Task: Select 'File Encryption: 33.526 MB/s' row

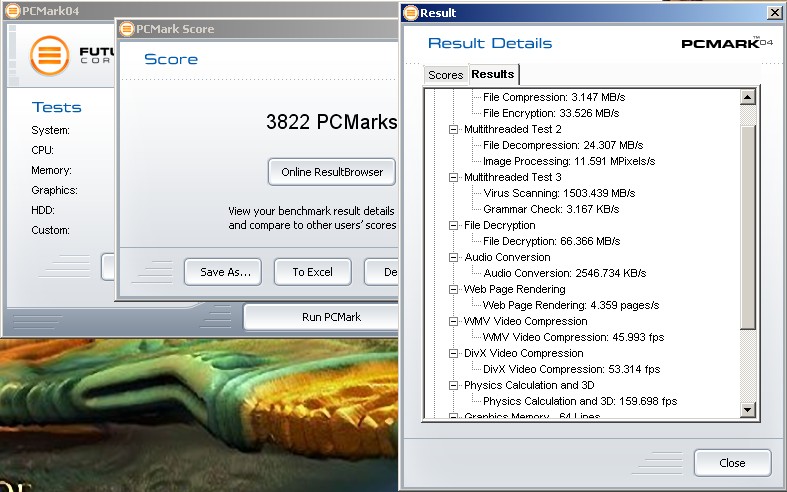Action: point(551,113)
